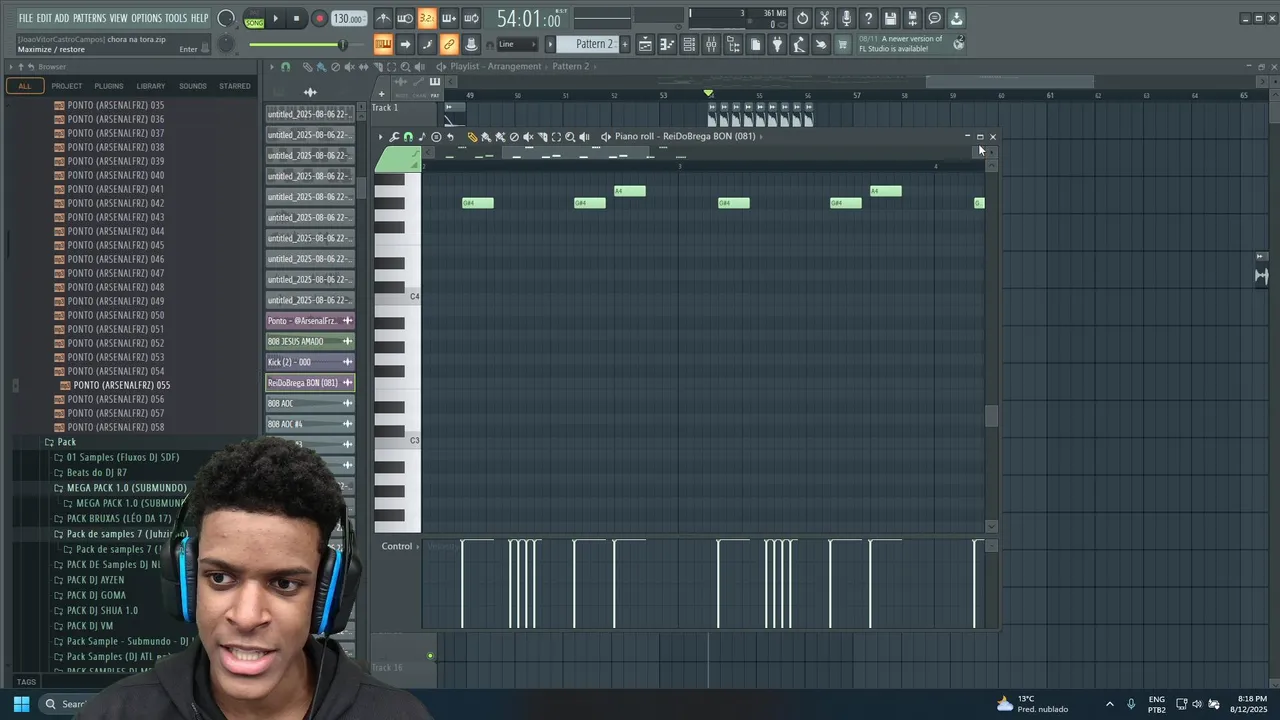The image size is (1280, 720).
Task: Open the undo history icon
Action: pos(802,18)
